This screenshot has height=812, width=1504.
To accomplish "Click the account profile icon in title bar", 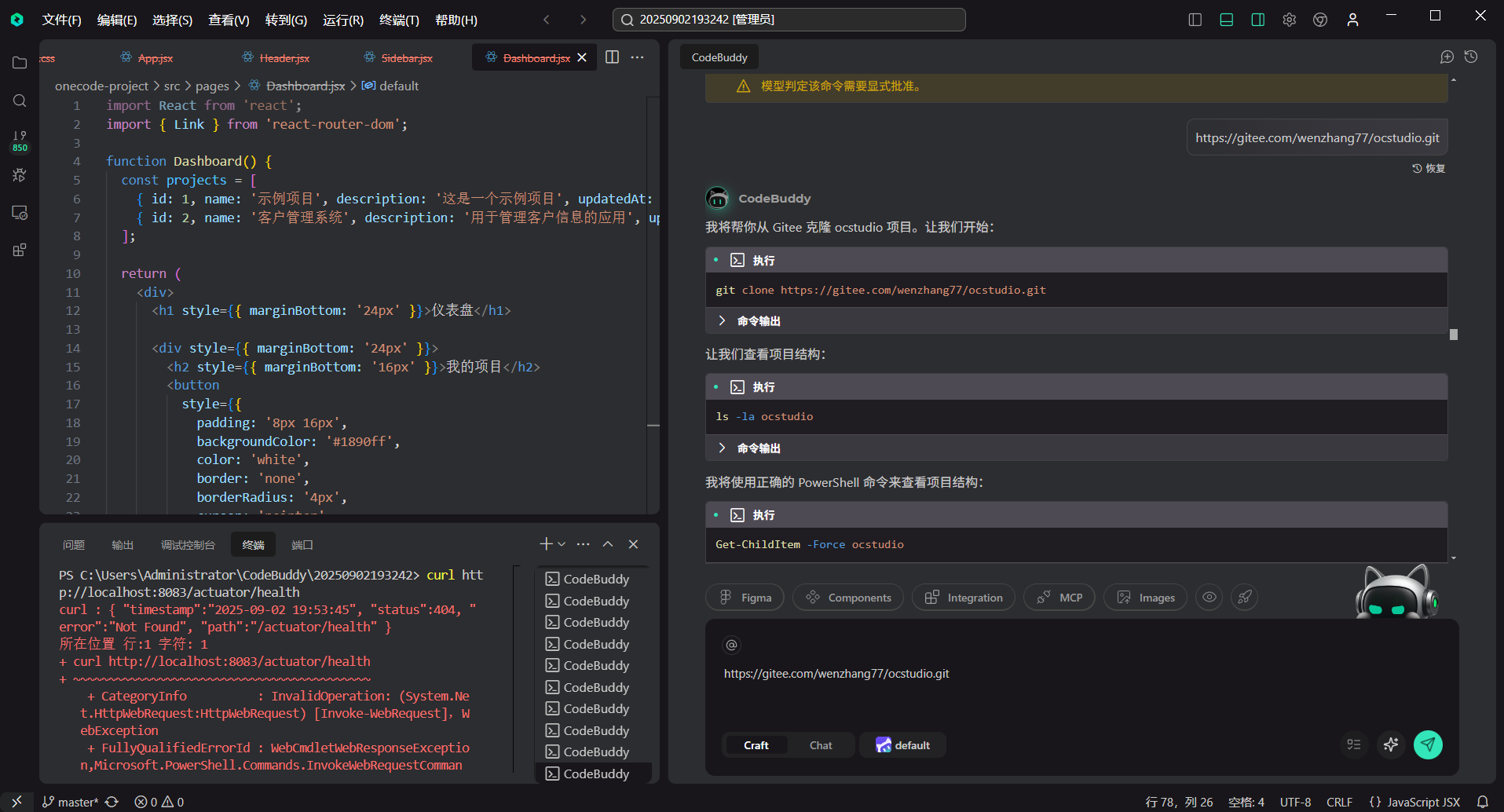I will point(1352,20).
